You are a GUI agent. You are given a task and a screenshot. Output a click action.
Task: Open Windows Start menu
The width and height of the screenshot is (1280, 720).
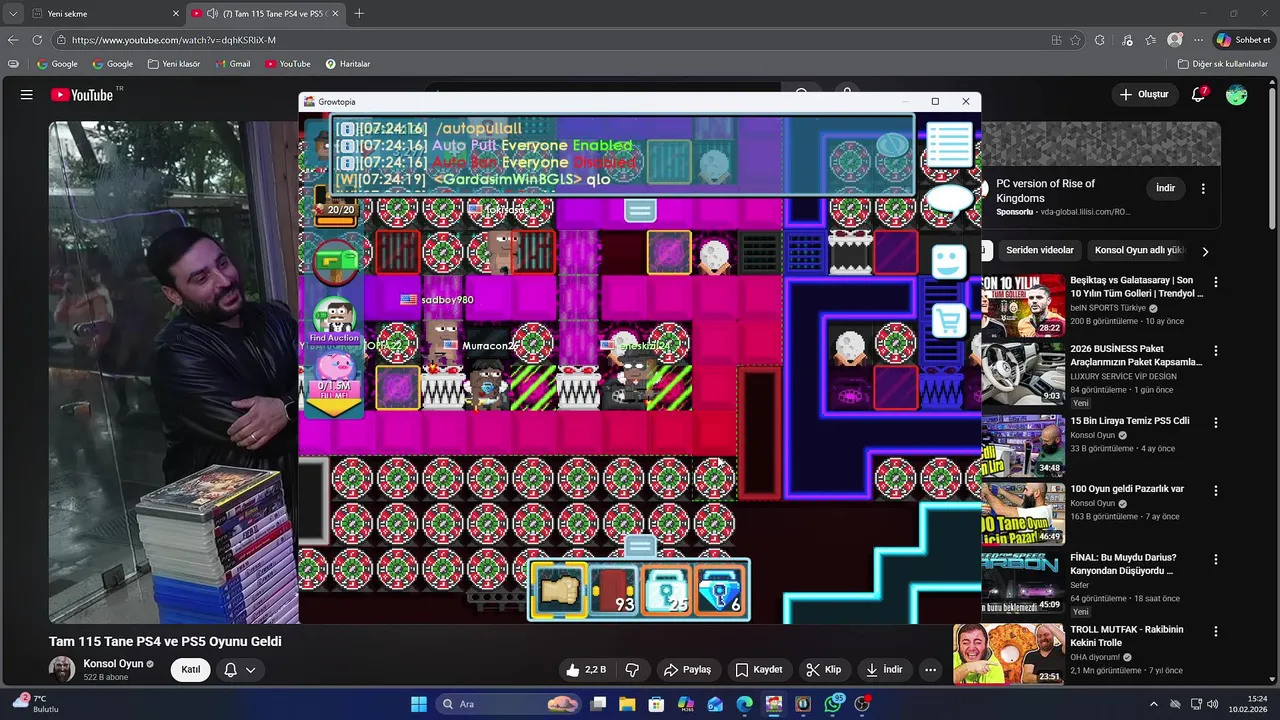[x=418, y=704]
